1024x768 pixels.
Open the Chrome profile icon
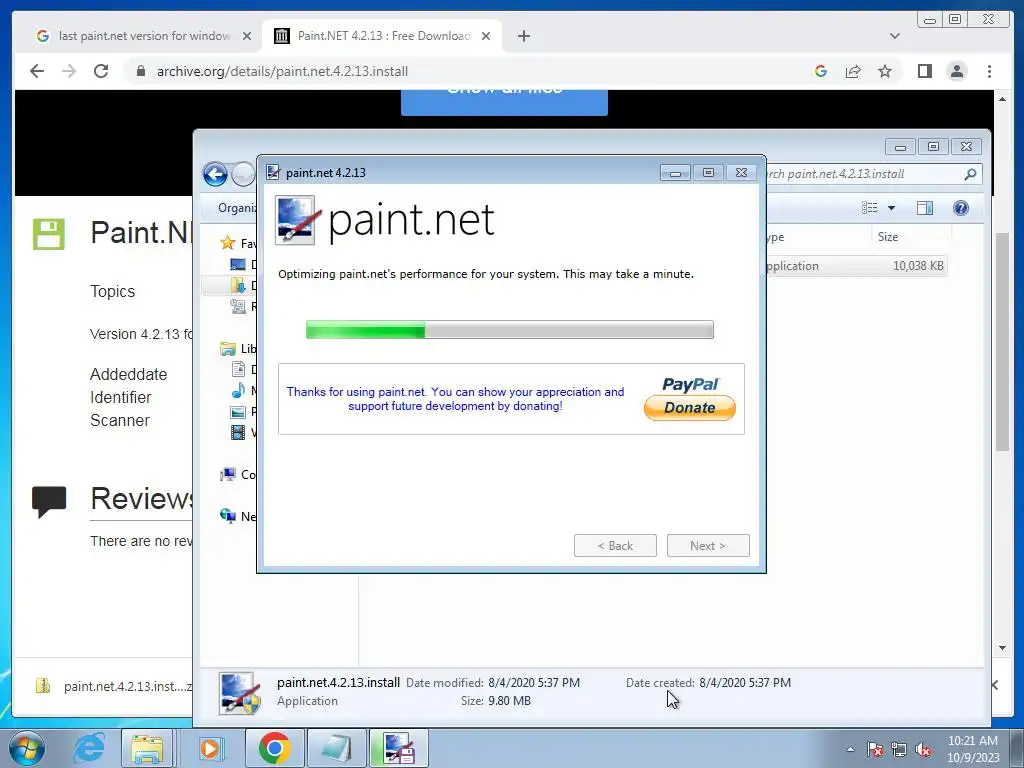coord(957,71)
